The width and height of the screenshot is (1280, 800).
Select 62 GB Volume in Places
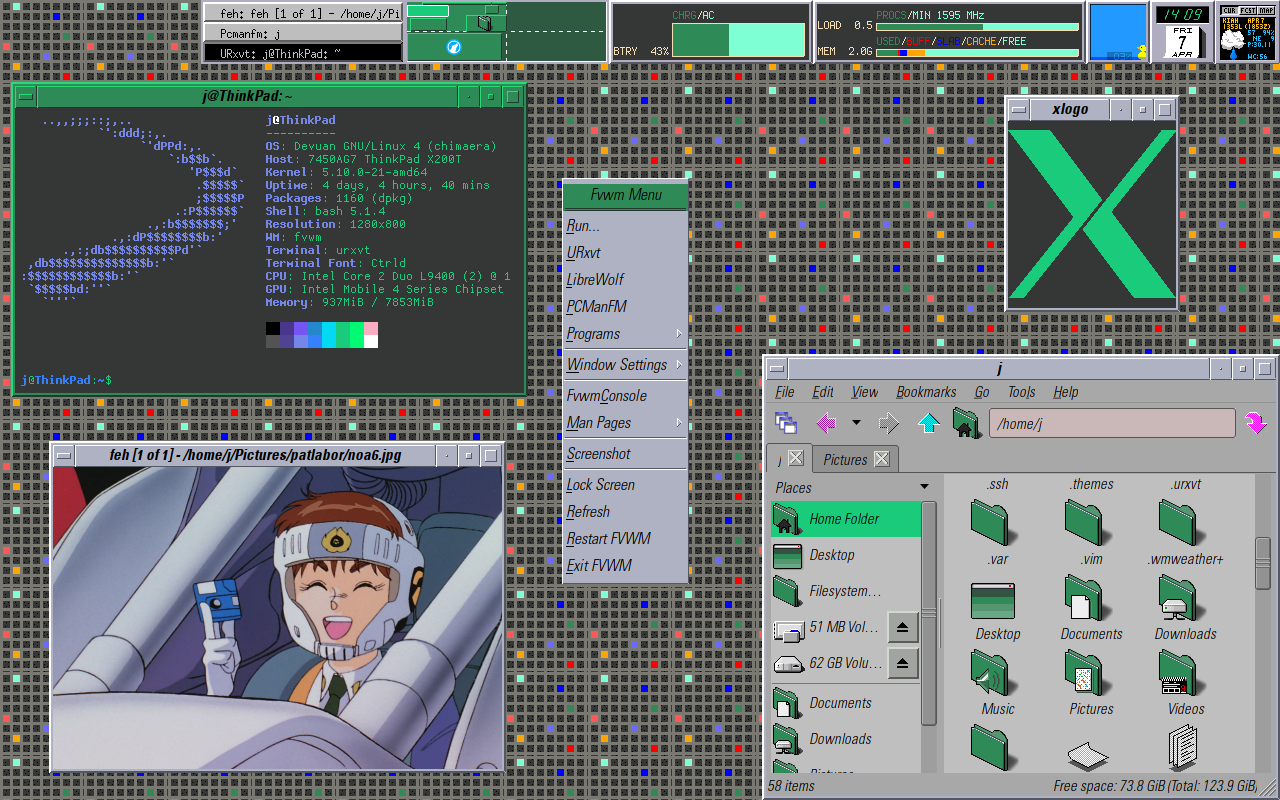click(828, 663)
